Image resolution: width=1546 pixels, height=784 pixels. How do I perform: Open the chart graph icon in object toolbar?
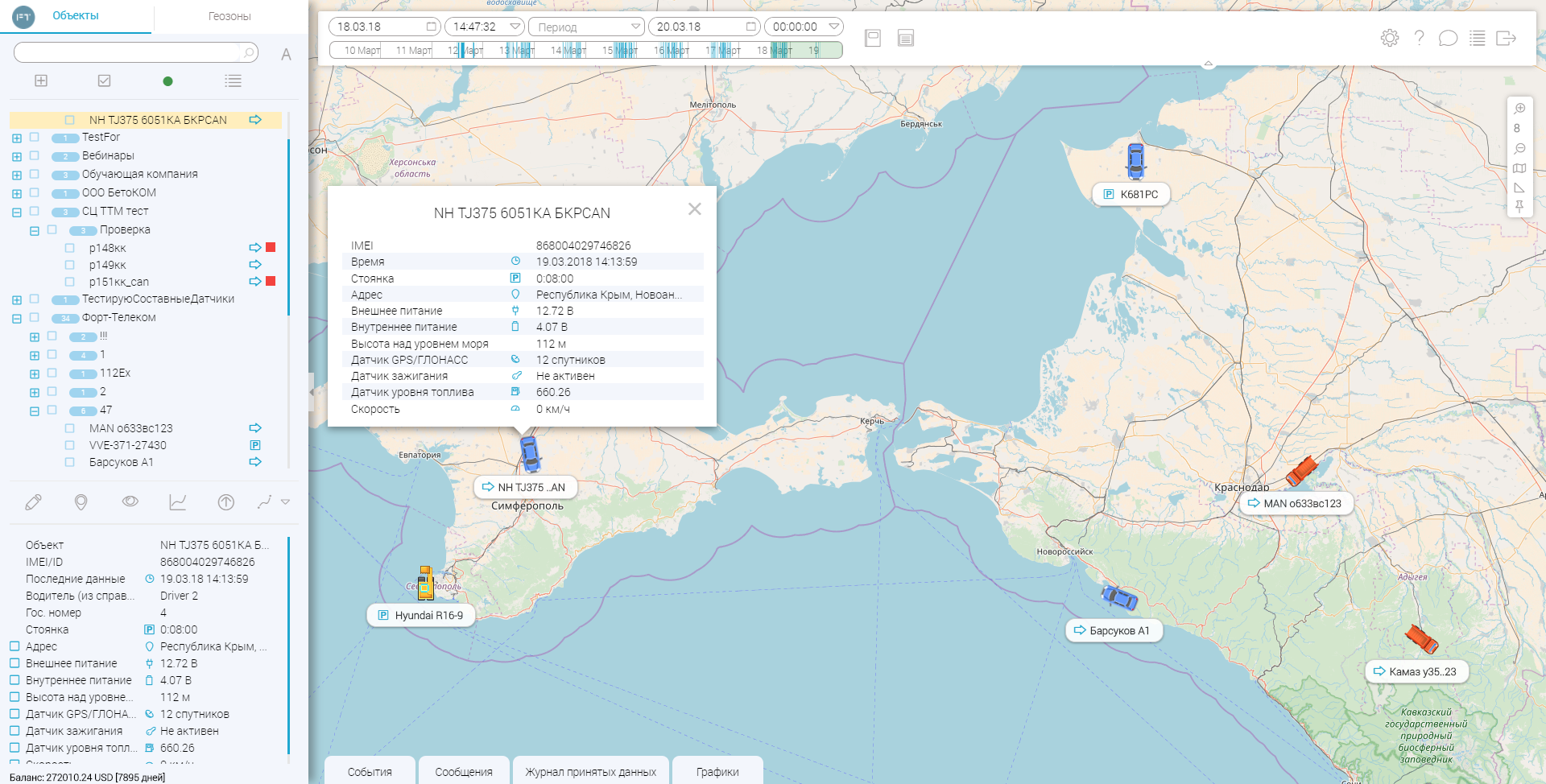[178, 502]
